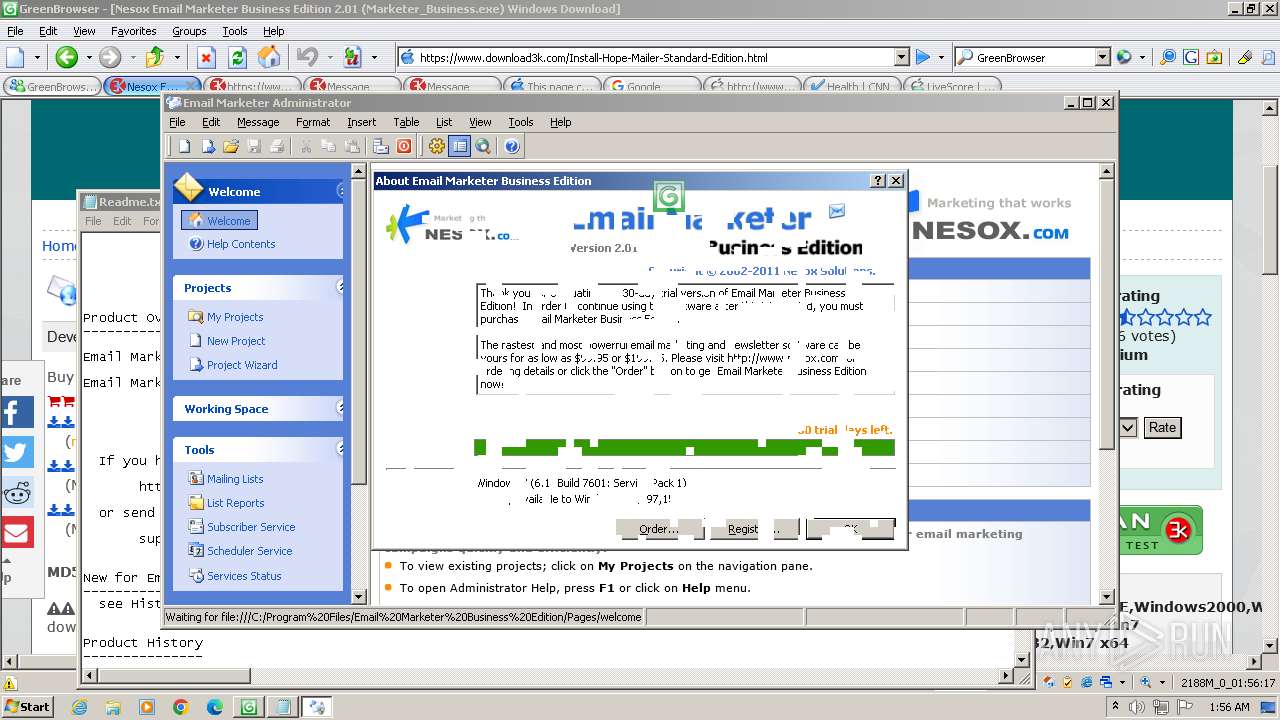
Task: Collapse the Welcome section in the sidebar
Action: 340,191
